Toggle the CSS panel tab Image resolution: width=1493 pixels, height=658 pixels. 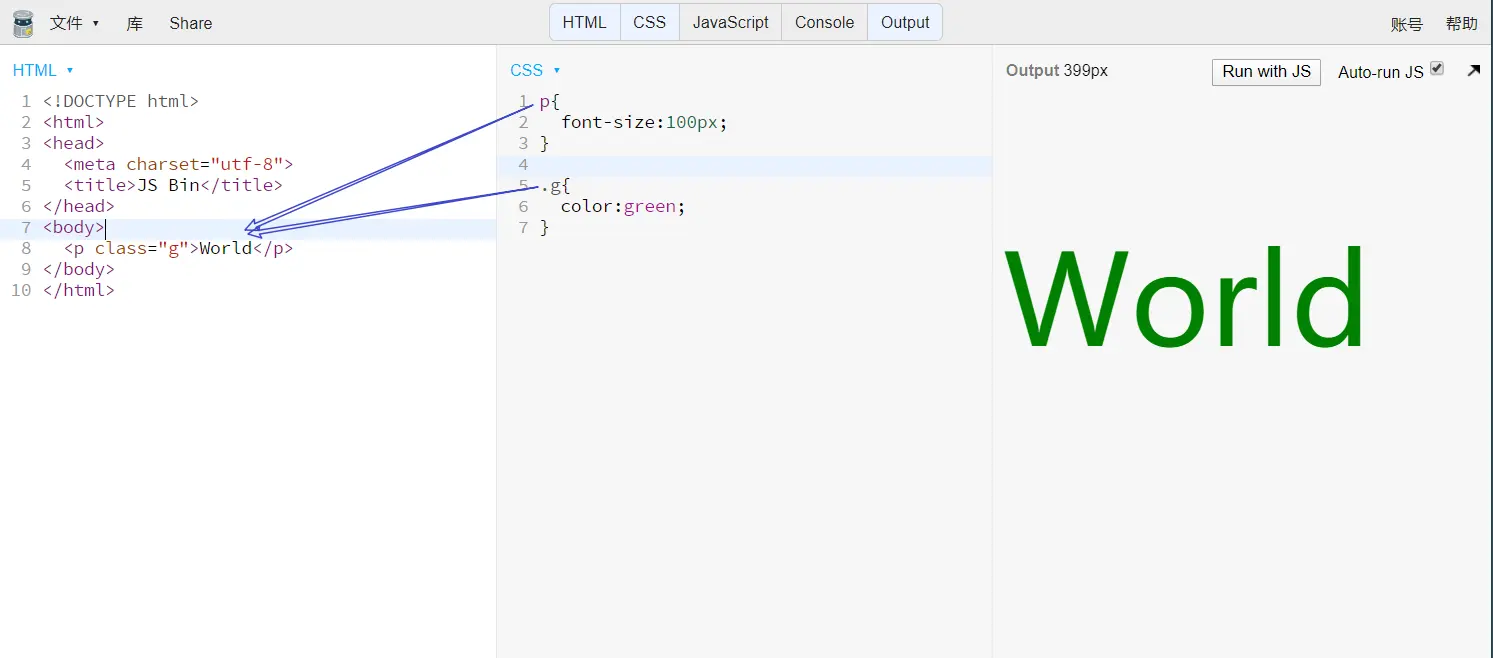pos(649,22)
